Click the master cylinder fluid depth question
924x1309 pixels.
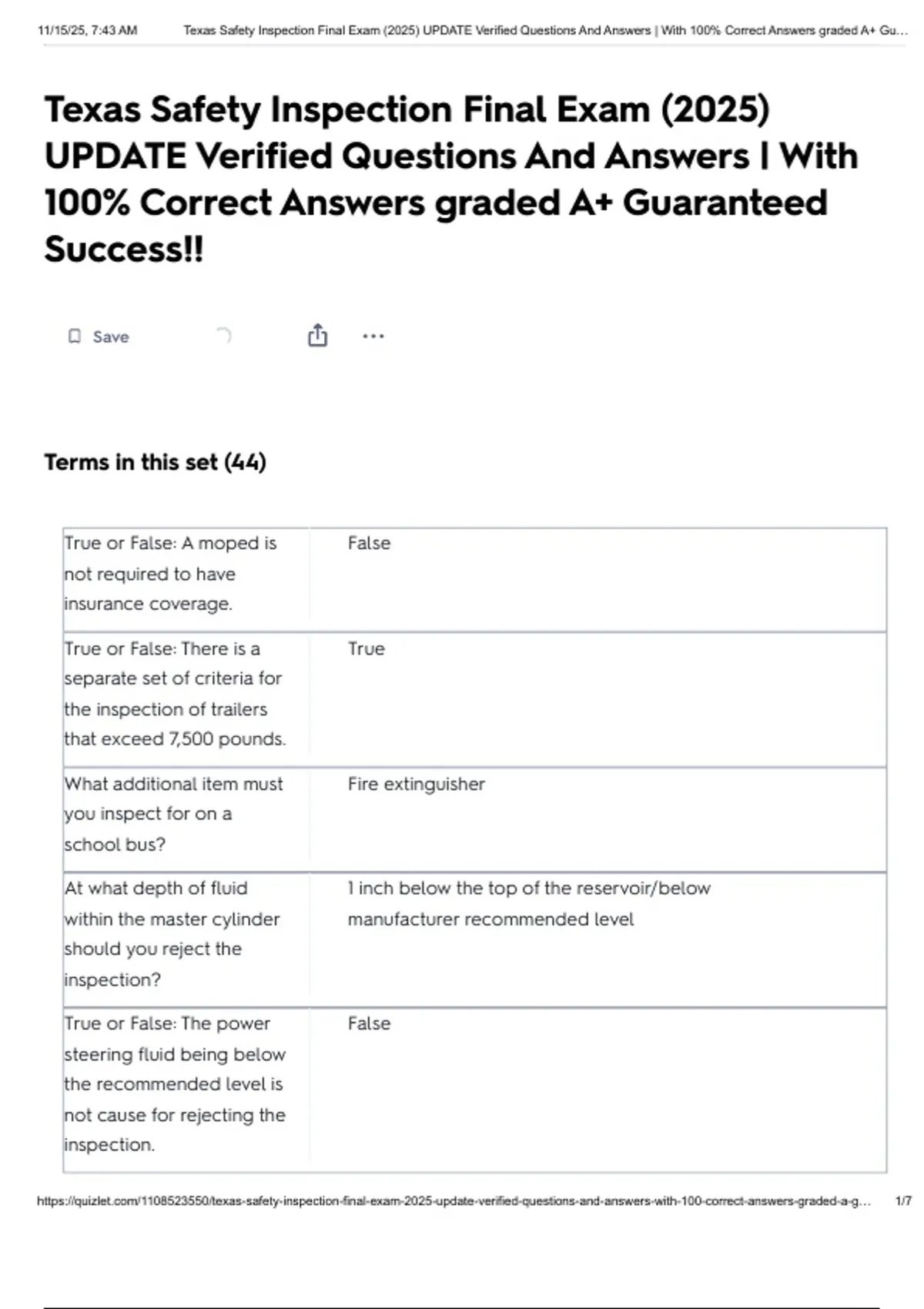point(172,934)
